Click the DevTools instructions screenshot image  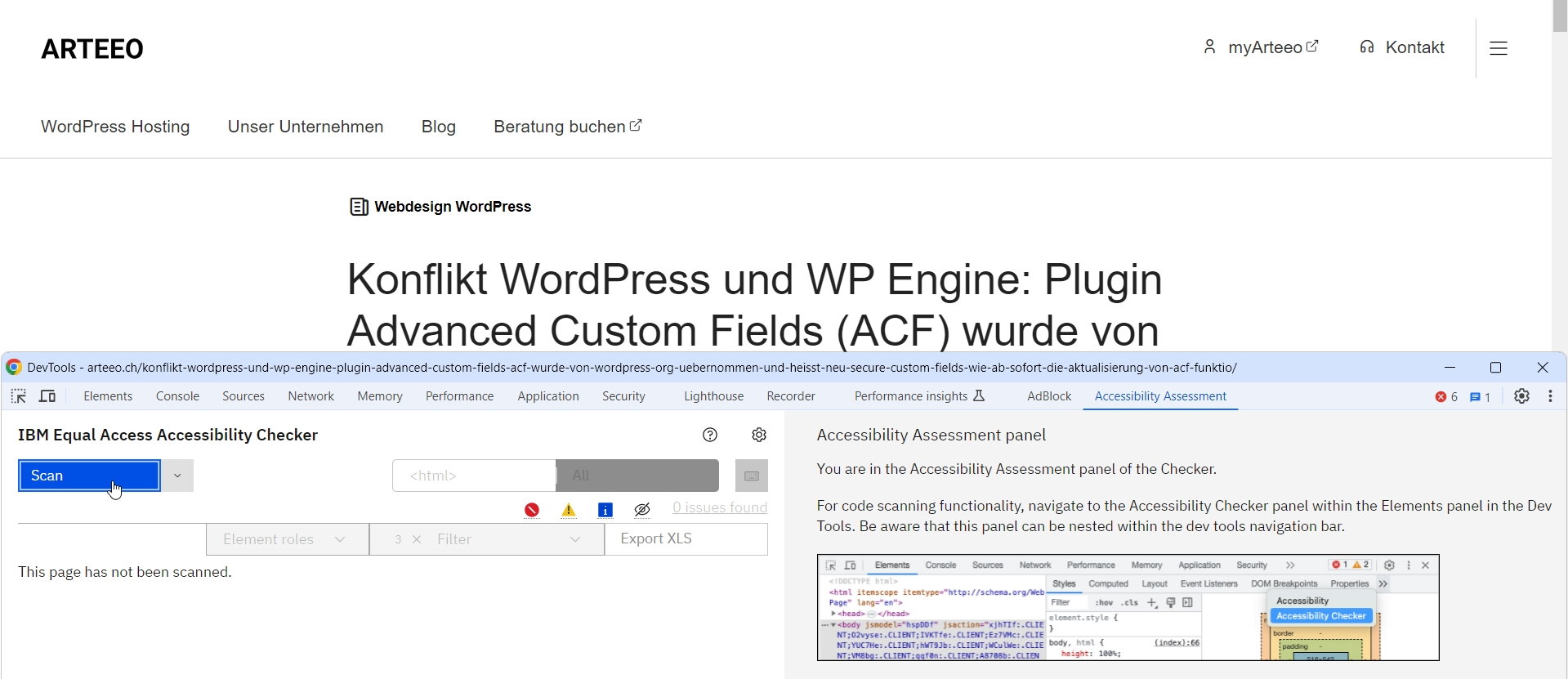click(1128, 608)
